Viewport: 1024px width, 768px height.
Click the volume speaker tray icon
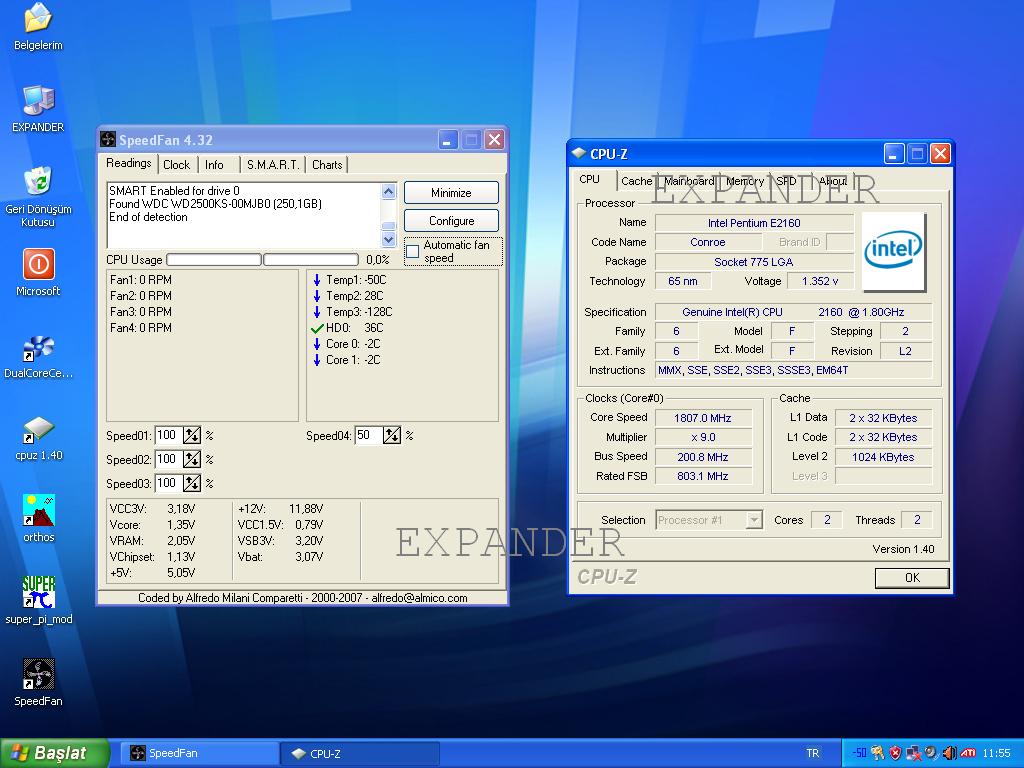(x=950, y=753)
